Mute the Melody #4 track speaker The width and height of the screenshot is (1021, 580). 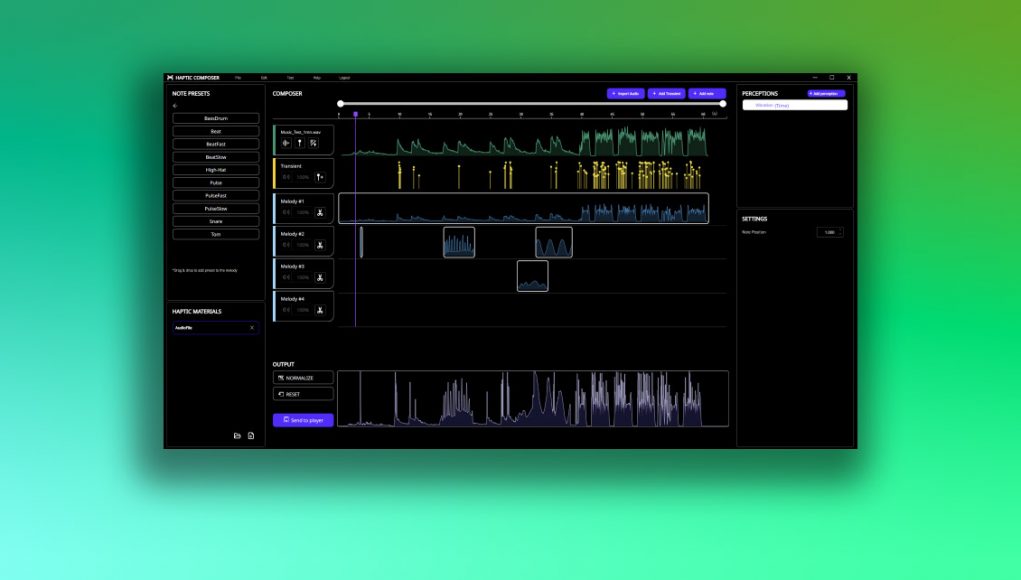click(286, 311)
